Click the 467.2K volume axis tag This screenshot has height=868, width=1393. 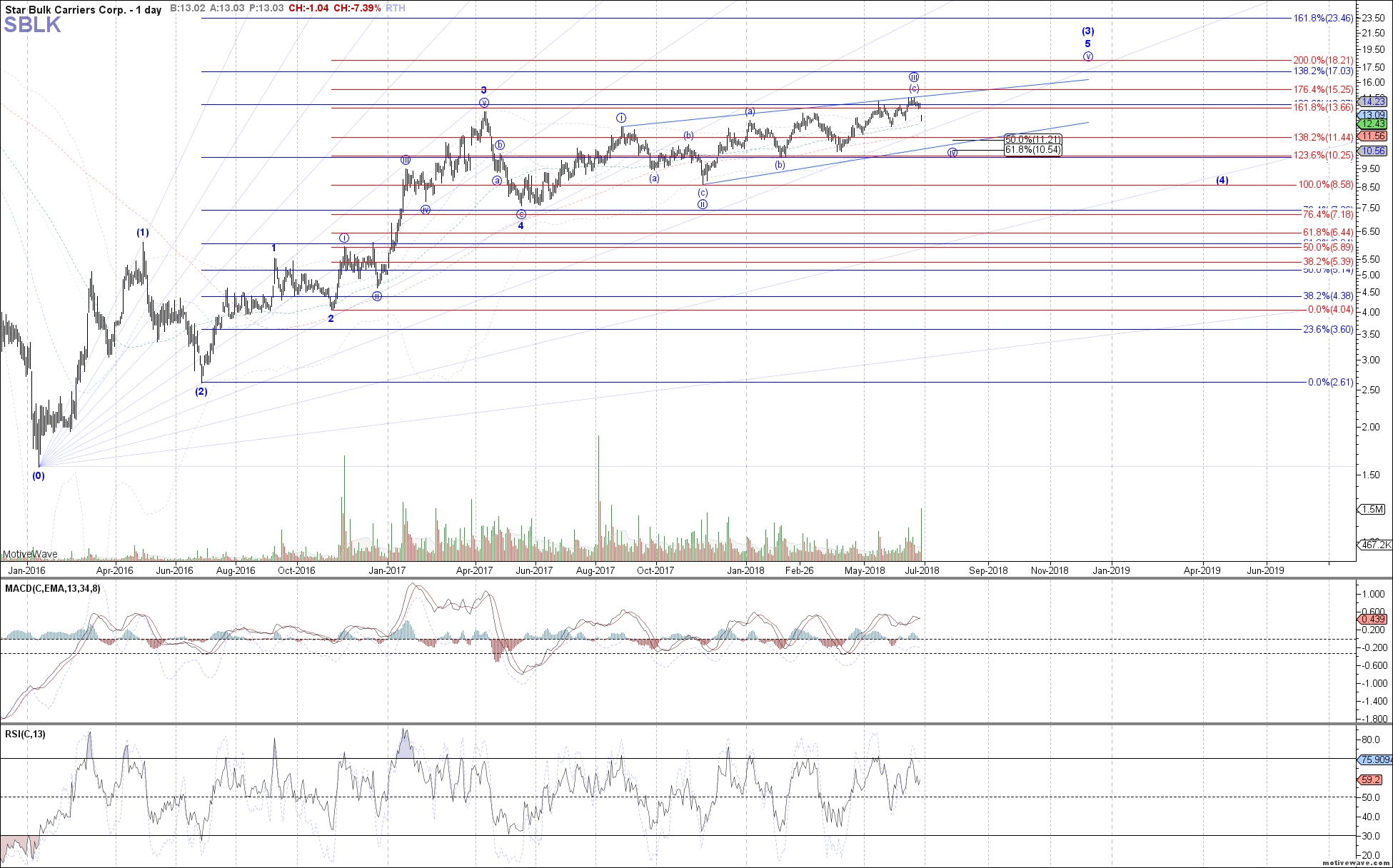[1375, 545]
